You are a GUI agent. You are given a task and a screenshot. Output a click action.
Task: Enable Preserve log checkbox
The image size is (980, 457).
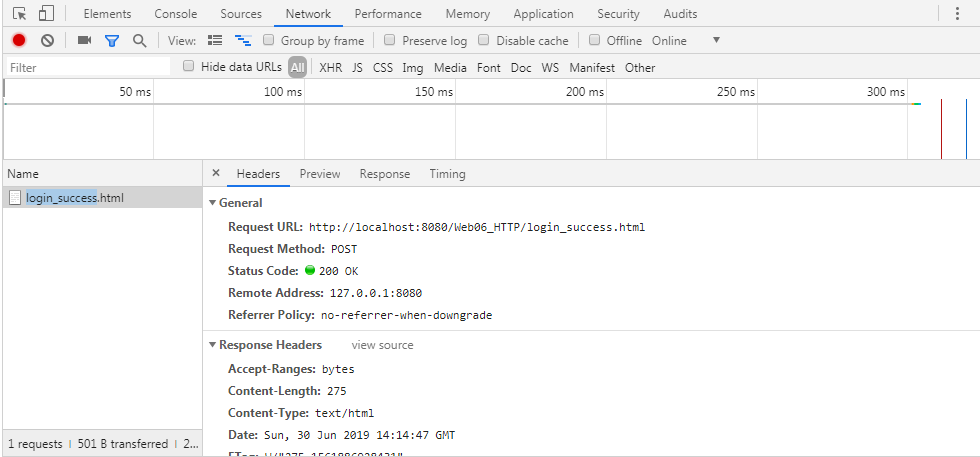(x=389, y=40)
